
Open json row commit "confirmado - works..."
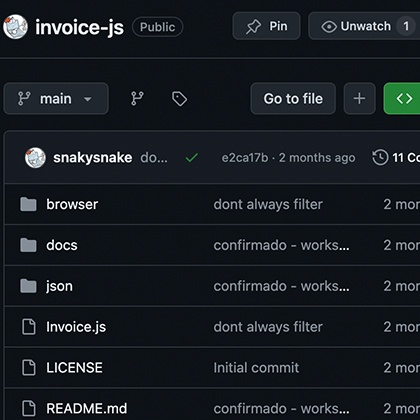282,286
